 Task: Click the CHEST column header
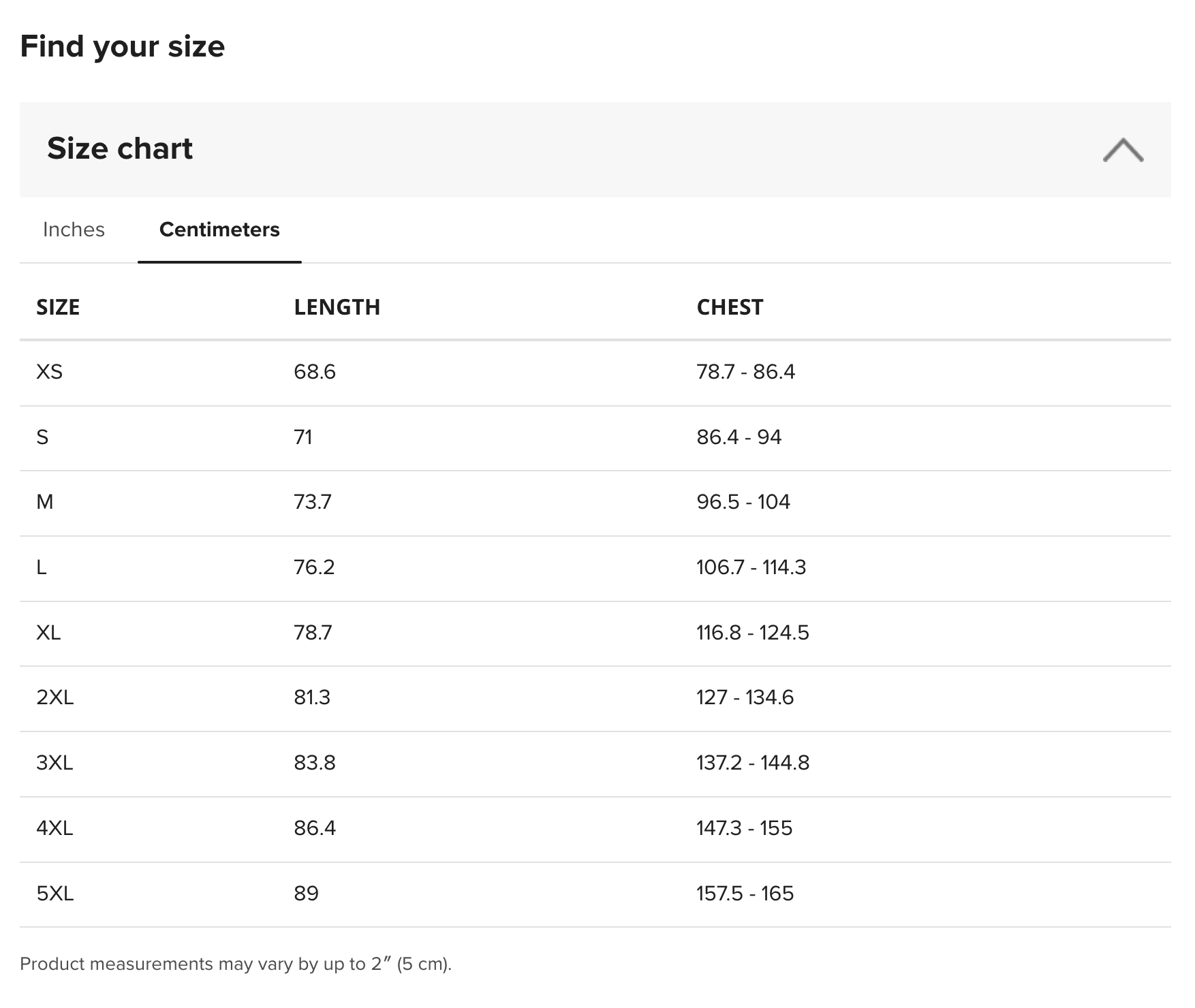coord(730,307)
